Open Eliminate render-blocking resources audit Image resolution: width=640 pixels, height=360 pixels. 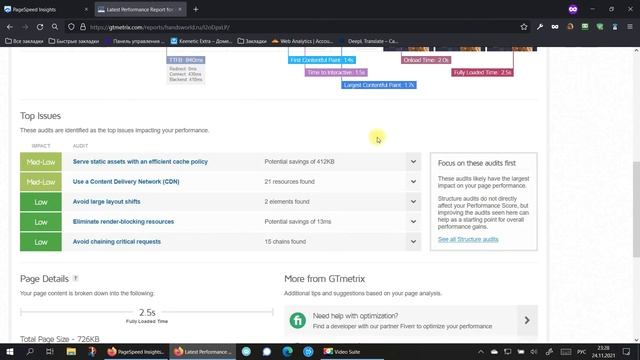tap(123, 222)
